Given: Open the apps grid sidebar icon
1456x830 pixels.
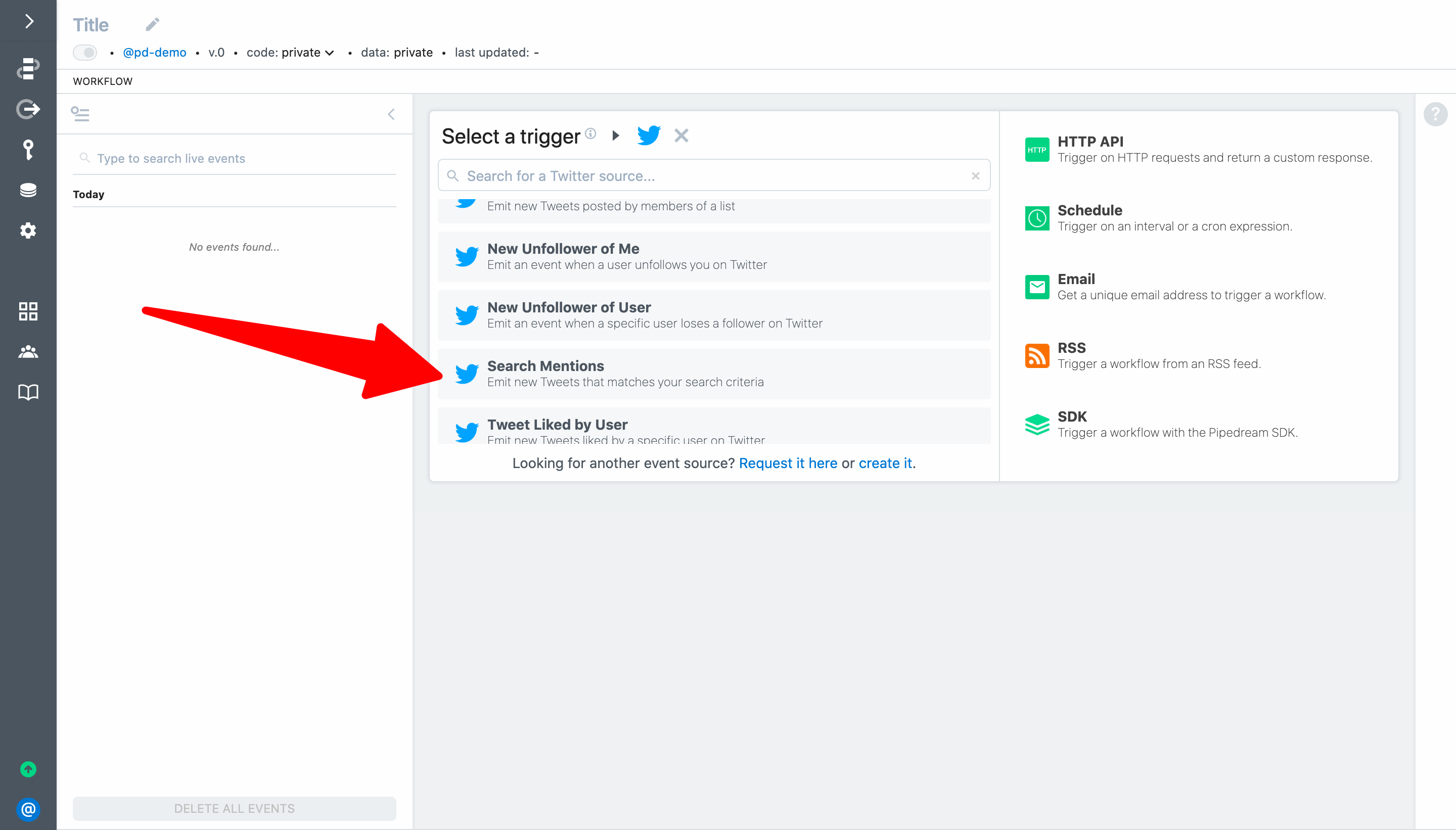Looking at the screenshot, I should point(28,311).
